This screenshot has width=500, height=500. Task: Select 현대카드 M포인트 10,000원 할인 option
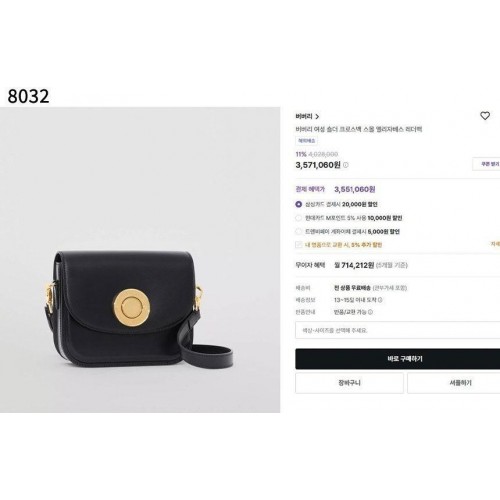(299, 218)
